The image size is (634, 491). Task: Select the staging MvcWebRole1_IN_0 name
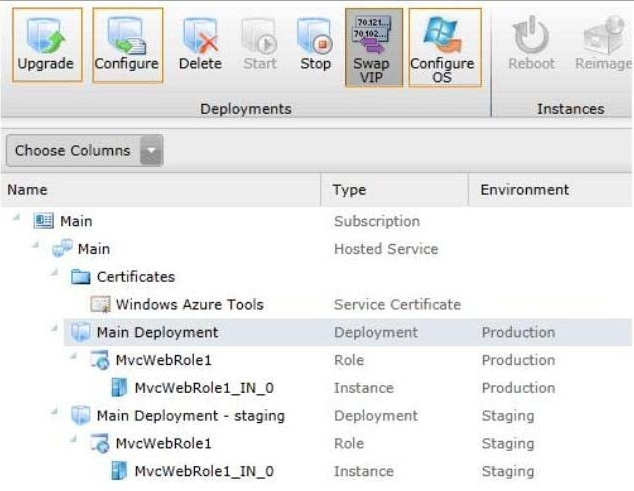204,471
